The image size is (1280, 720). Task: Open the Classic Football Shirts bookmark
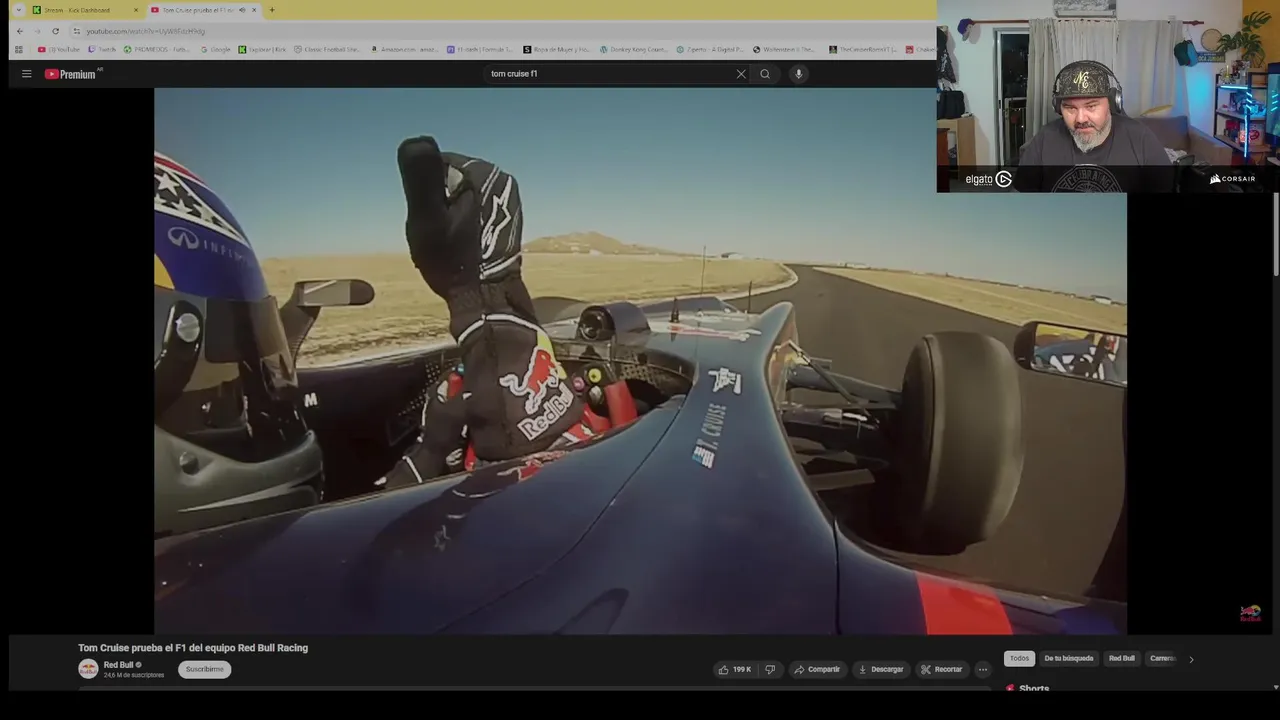coord(327,49)
